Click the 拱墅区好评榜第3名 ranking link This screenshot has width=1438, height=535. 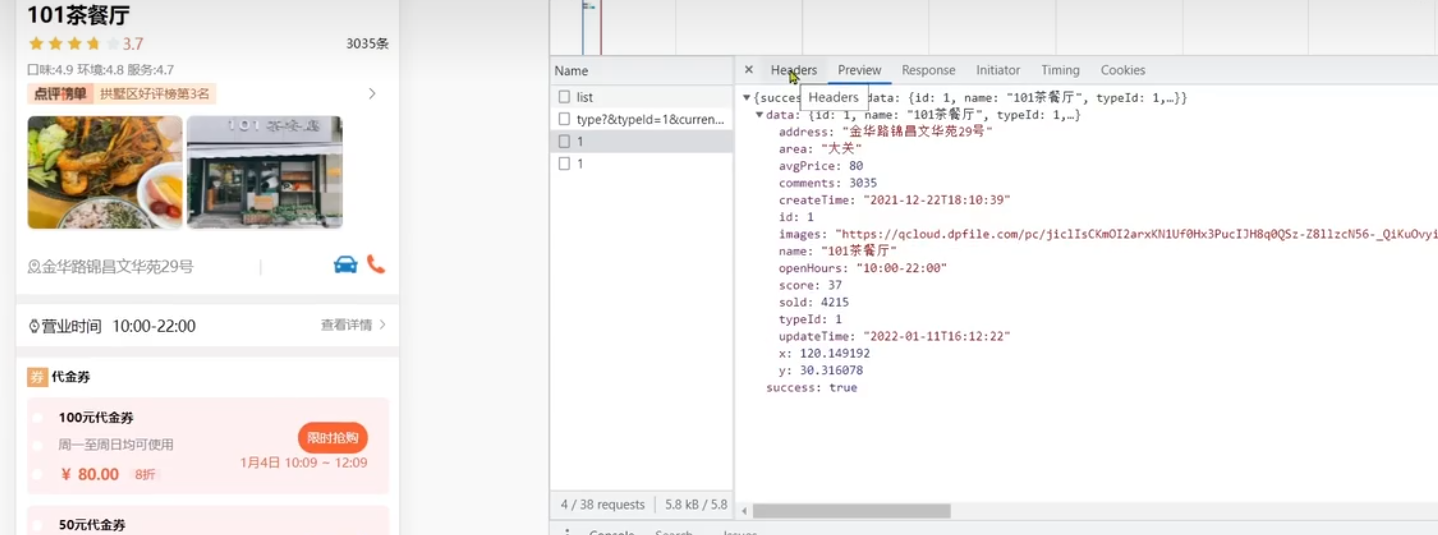(155, 94)
